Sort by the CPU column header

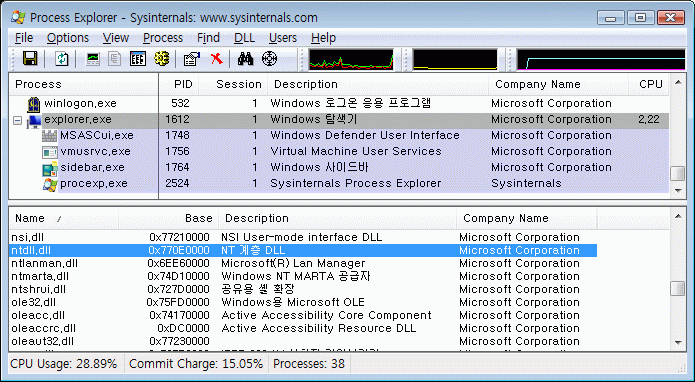coord(649,84)
